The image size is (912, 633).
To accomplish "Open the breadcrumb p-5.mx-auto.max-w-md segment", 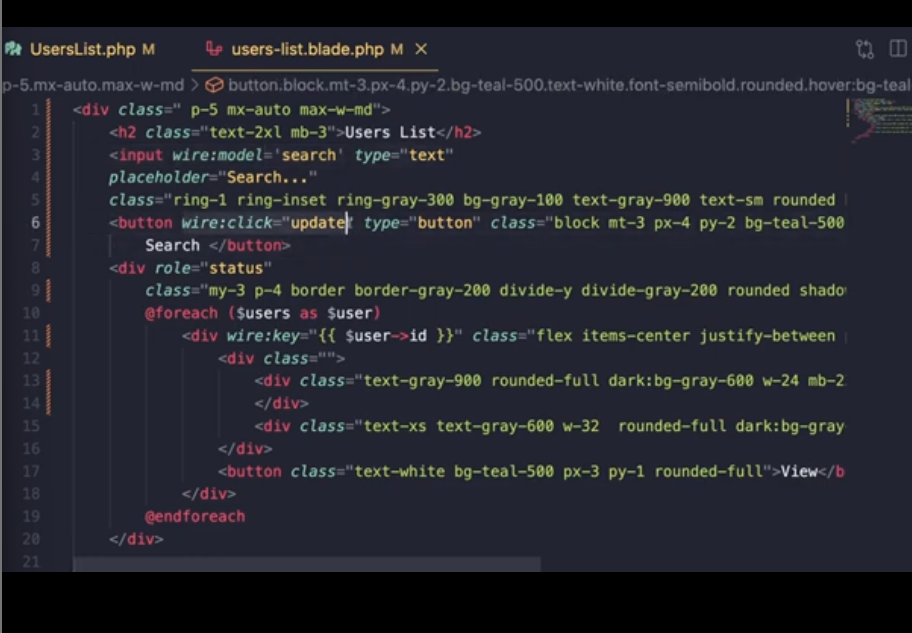I will click(93, 85).
